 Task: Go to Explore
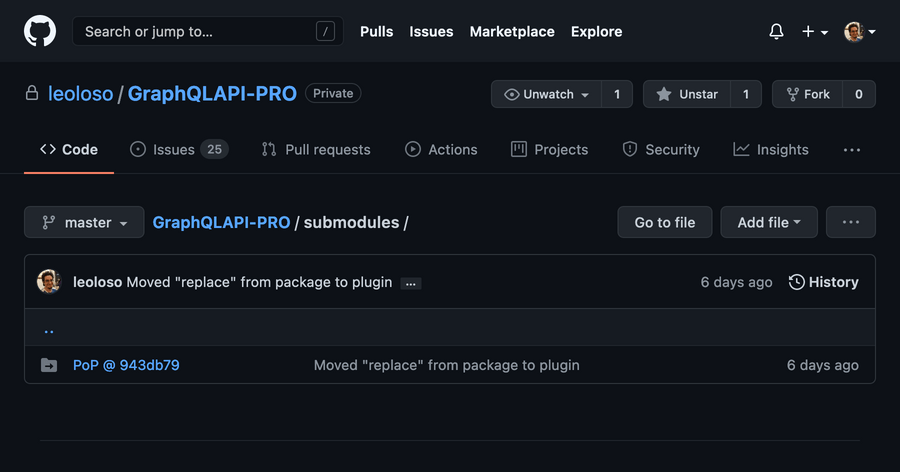[596, 32]
